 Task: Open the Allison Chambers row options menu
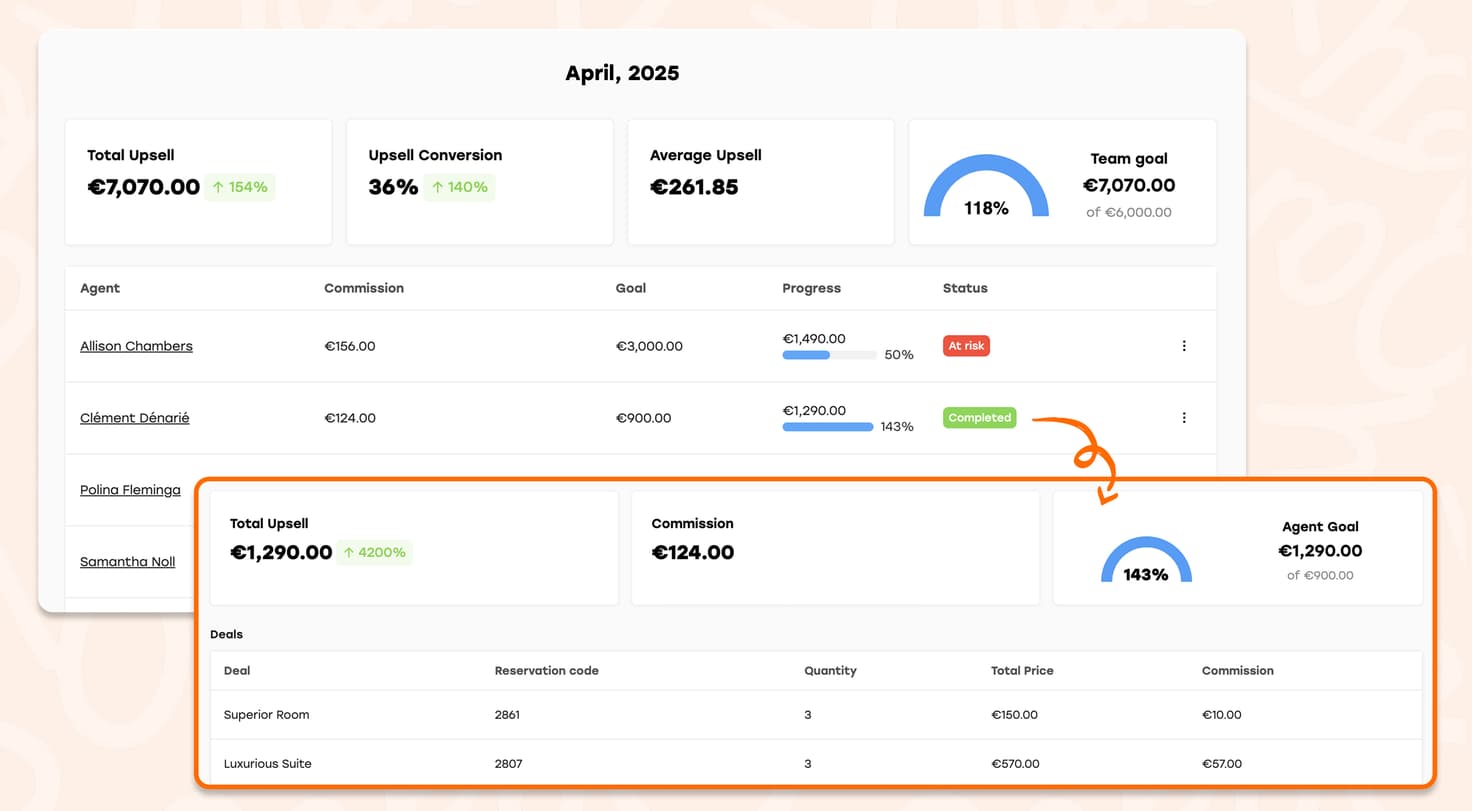click(1184, 346)
